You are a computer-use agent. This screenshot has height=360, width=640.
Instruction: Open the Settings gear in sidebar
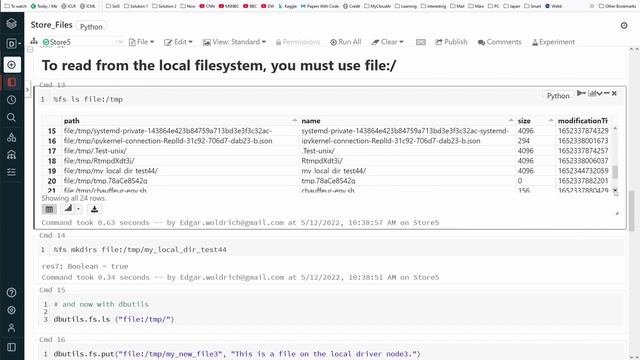11,310
